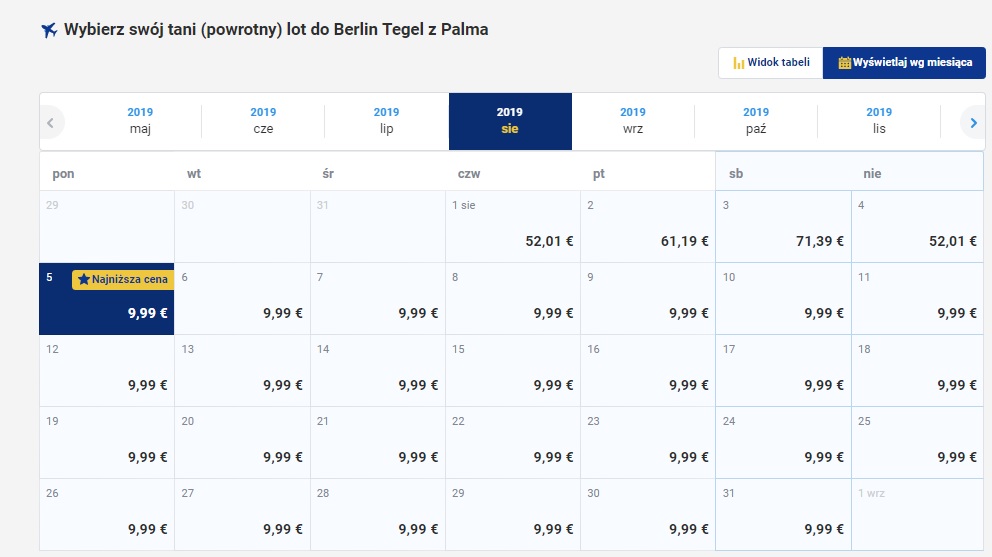Switch to the 2019 lip tab
The width and height of the screenshot is (992, 557).
tap(387, 121)
